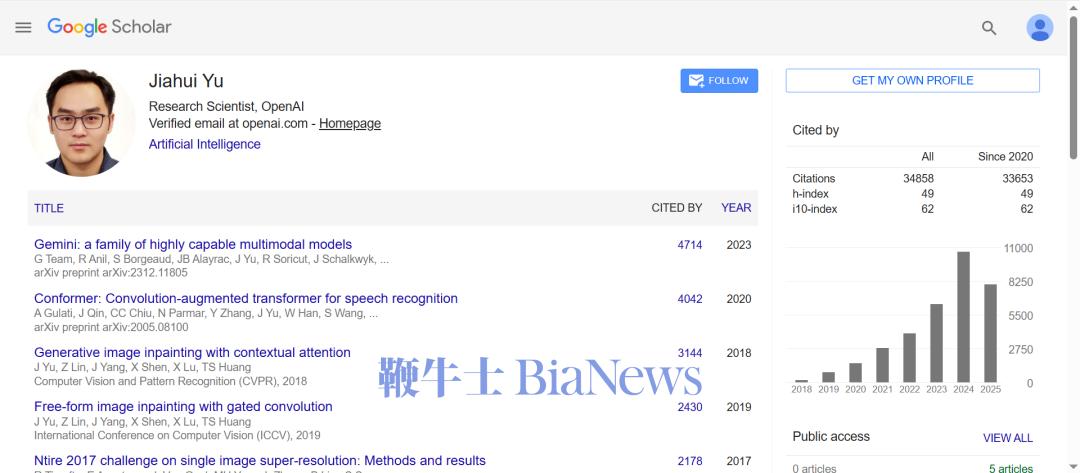Viewport: 1080px width, 473px height.
Task: Open the Conformer speech recognition paper
Action: coord(246,299)
